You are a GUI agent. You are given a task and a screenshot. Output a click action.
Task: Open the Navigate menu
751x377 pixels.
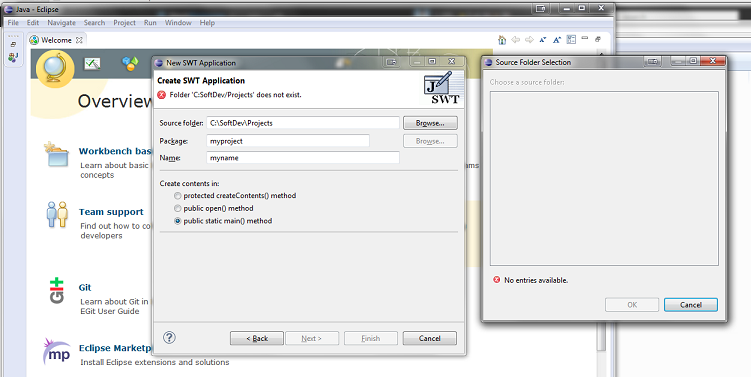point(61,23)
